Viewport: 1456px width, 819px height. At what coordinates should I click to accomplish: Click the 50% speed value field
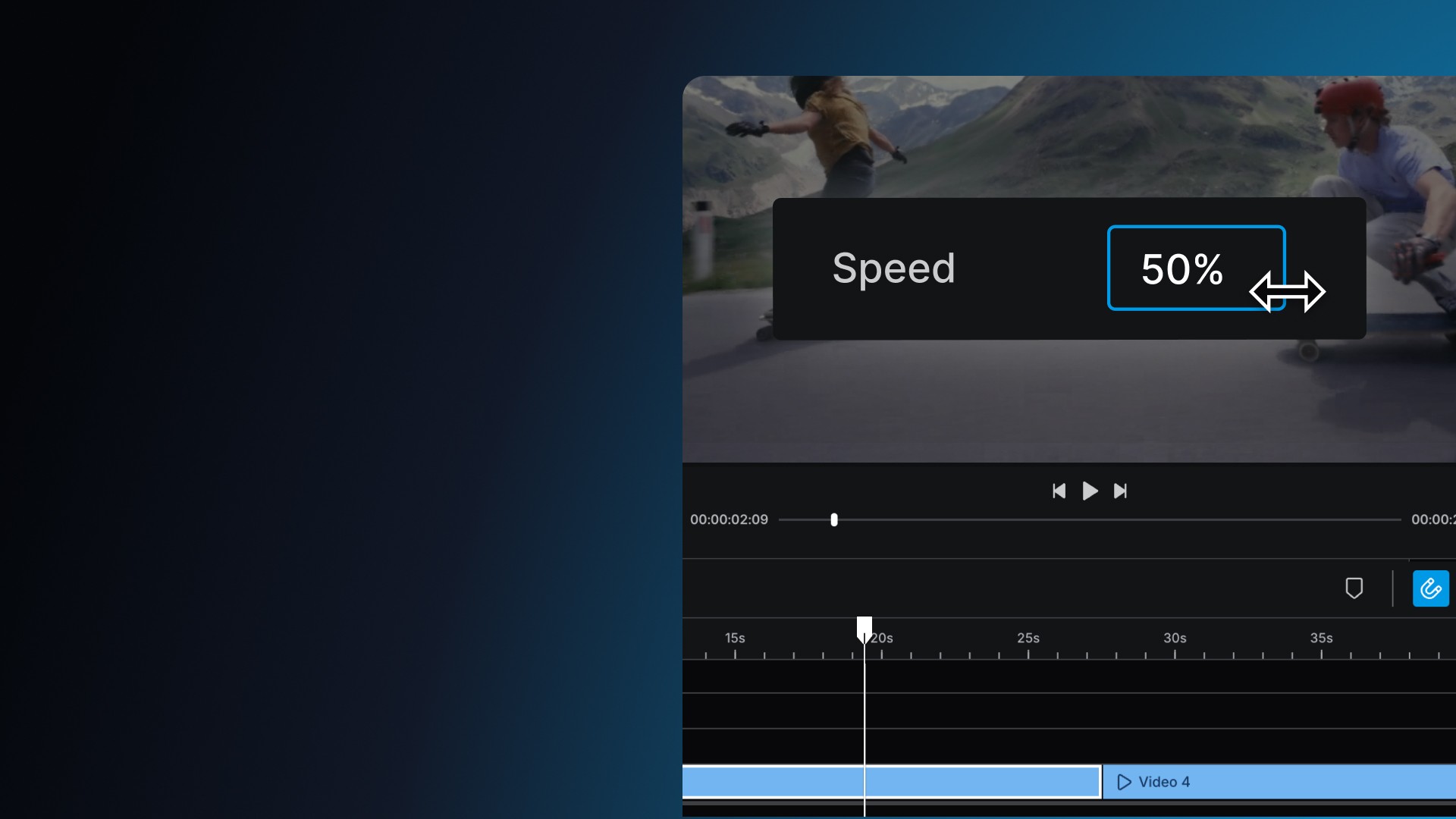(x=1181, y=268)
